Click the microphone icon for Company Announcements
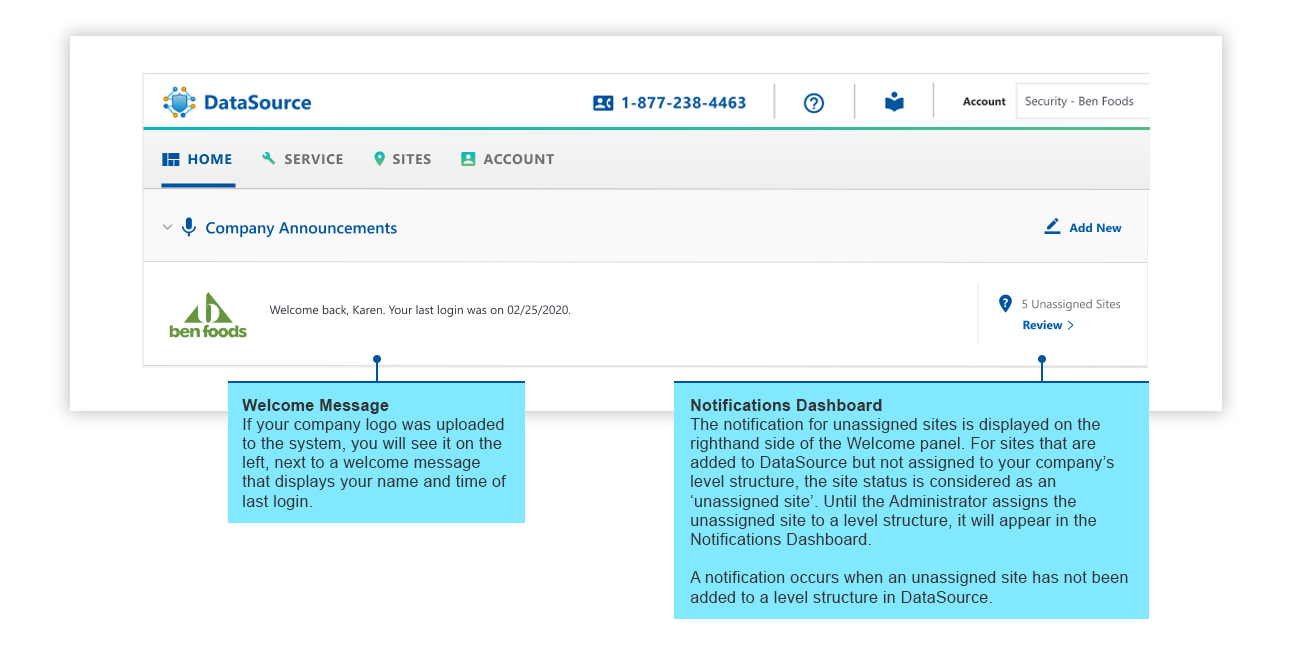This screenshot has width=1291, height=667. point(189,228)
